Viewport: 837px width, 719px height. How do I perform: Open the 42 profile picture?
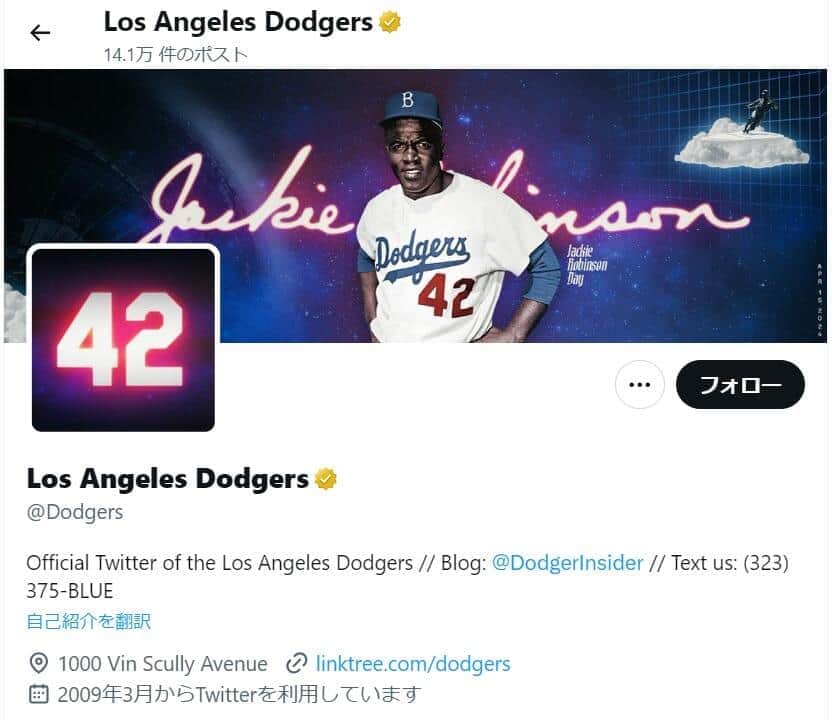(123, 339)
